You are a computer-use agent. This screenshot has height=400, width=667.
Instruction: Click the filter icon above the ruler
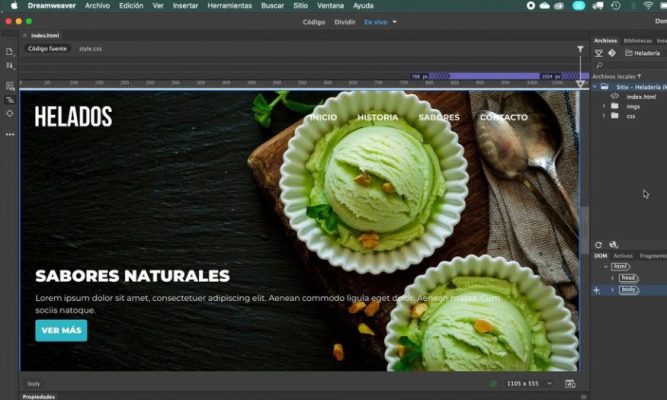coord(580,48)
